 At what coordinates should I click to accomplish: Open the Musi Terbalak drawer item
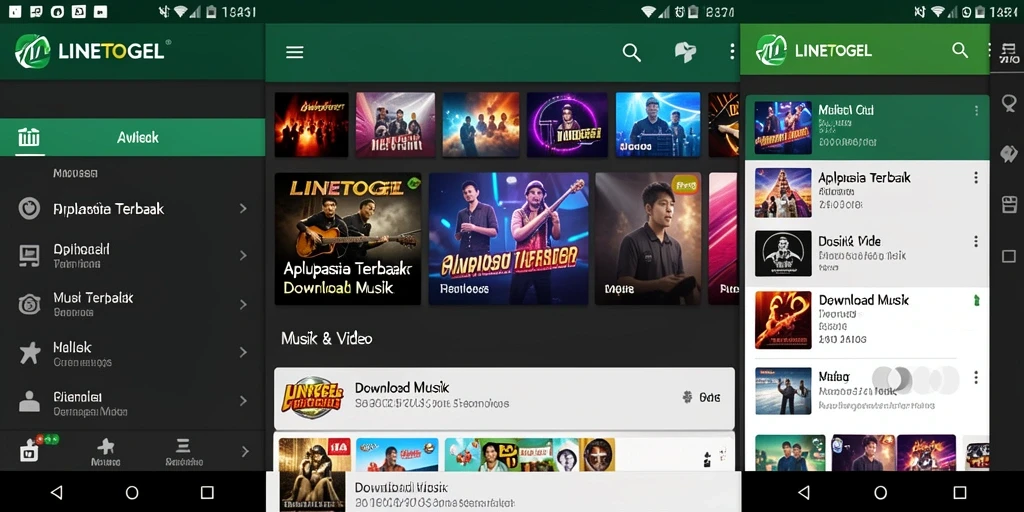pos(133,304)
